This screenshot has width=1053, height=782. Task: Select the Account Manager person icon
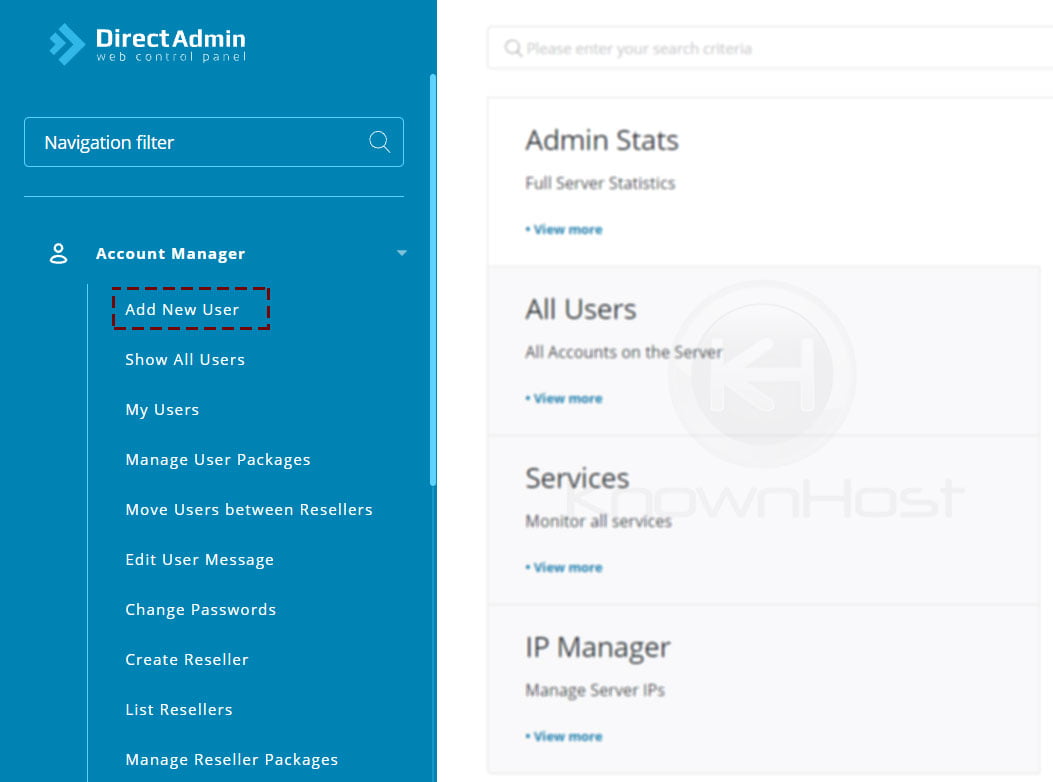(x=59, y=253)
